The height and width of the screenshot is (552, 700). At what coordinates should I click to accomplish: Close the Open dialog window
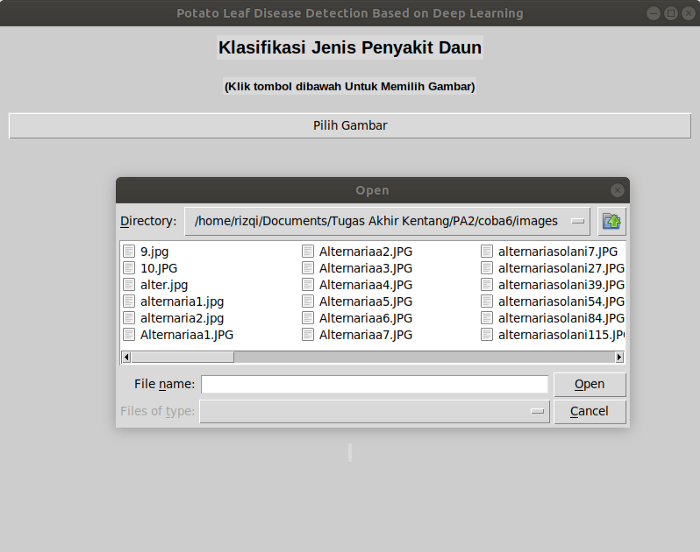[x=618, y=190]
